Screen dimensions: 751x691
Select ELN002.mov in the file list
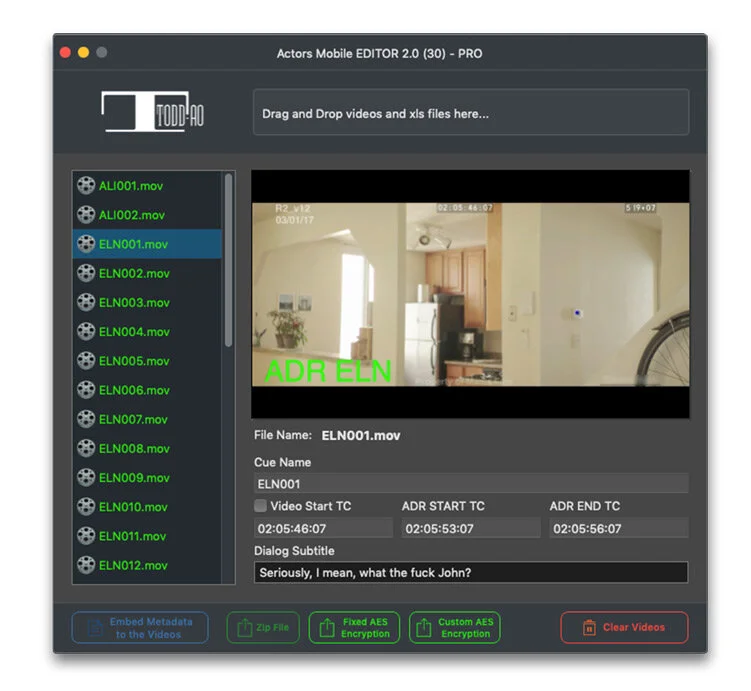147,273
